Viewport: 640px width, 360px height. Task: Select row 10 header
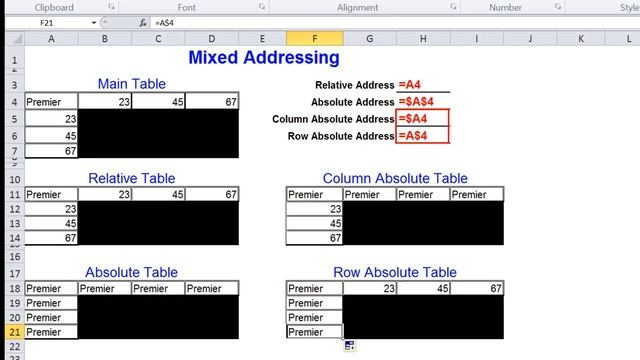15,179
